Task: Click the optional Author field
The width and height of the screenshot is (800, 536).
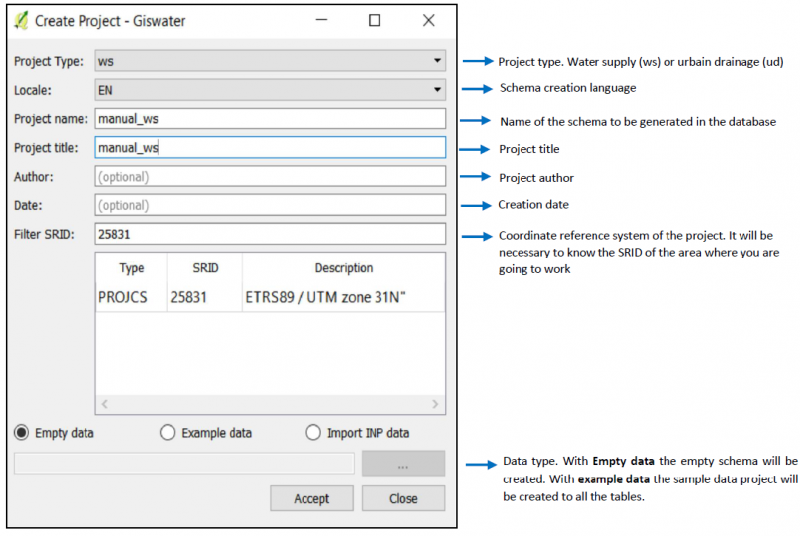Action: coord(269,177)
